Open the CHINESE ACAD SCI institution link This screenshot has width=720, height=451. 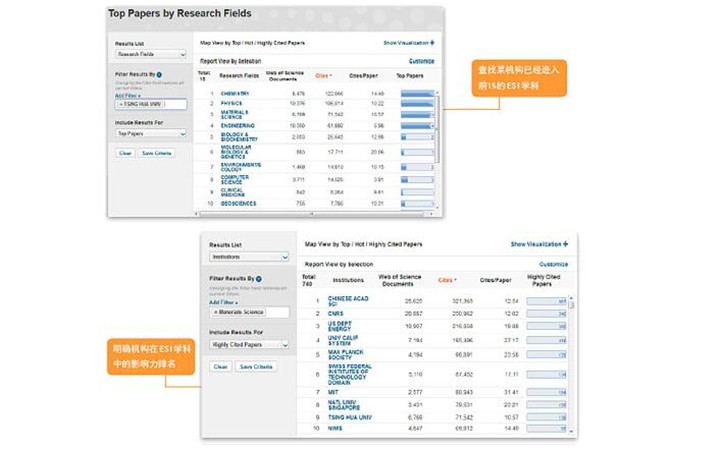pyautogui.click(x=348, y=301)
